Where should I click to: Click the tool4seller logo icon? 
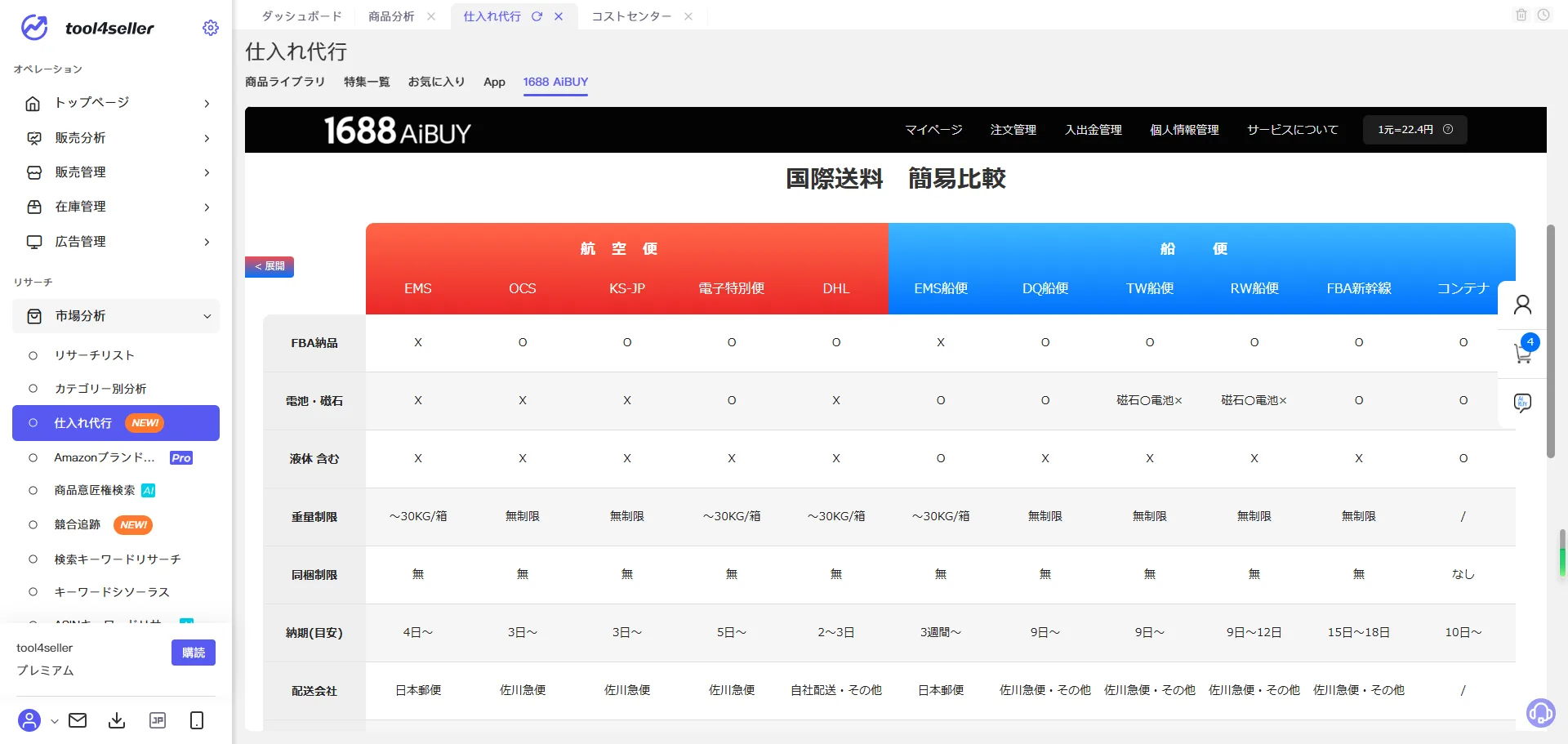coord(34,28)
